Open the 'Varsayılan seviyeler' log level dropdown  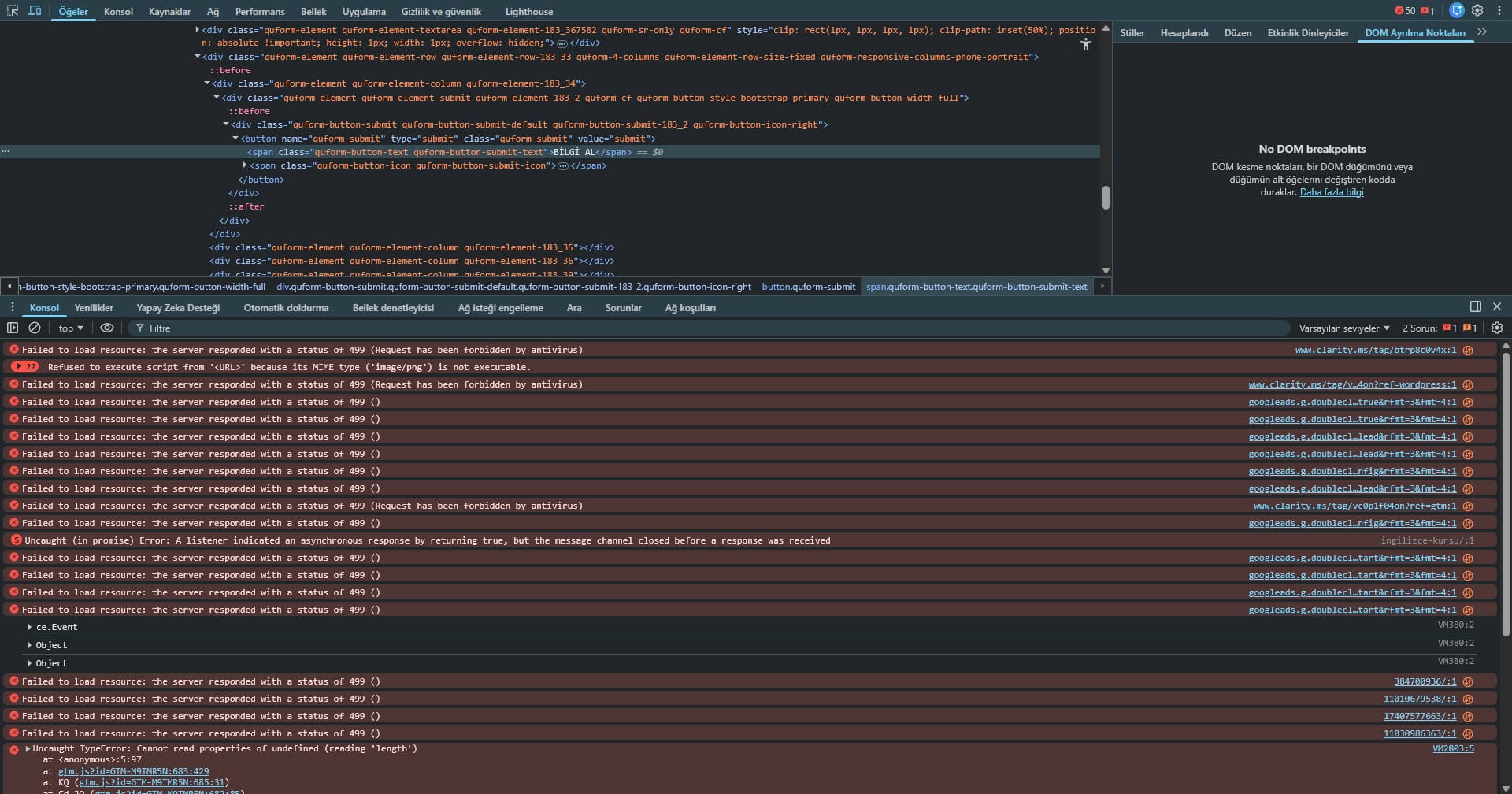point(1343,328)
